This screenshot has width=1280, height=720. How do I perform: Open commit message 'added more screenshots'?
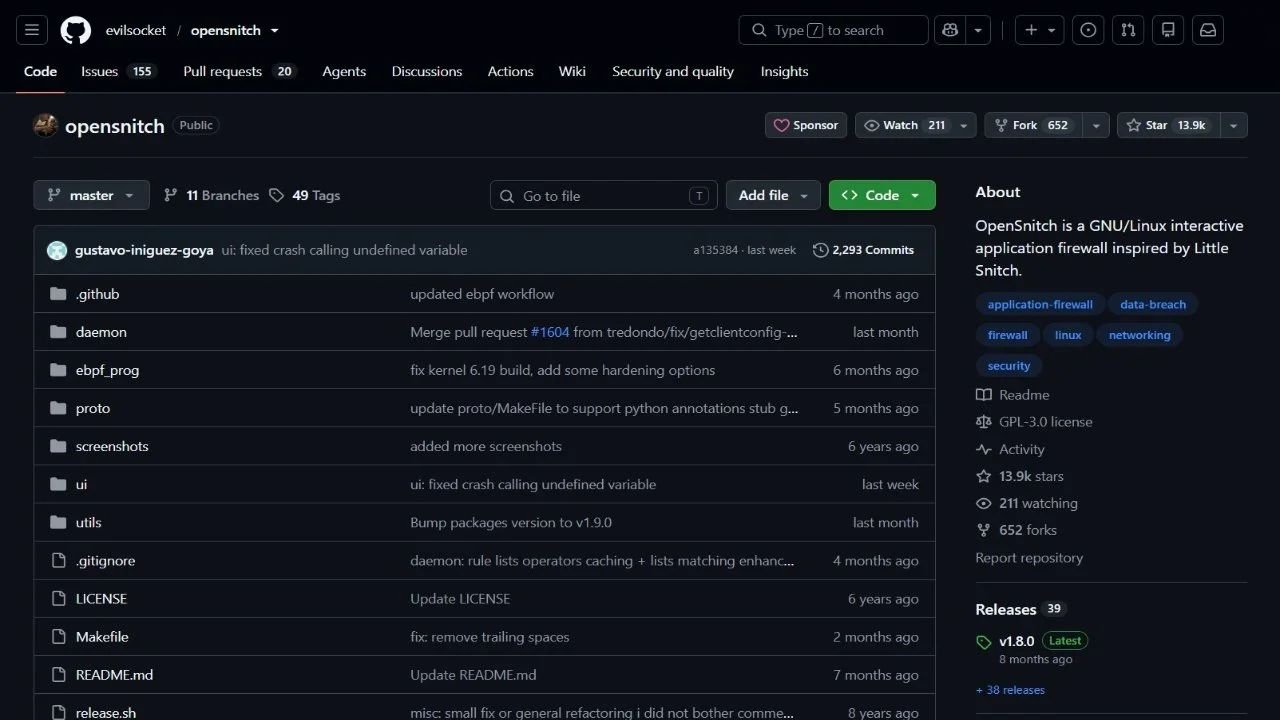coord(486,446)
